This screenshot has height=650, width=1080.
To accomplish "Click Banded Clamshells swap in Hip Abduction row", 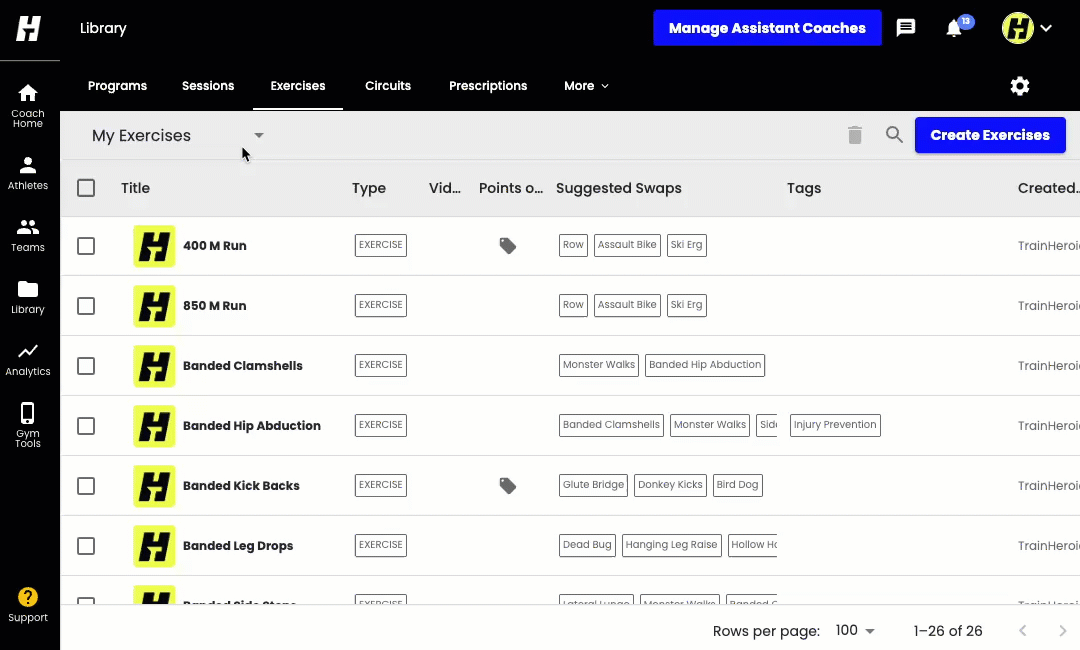I will click(611, 425).
